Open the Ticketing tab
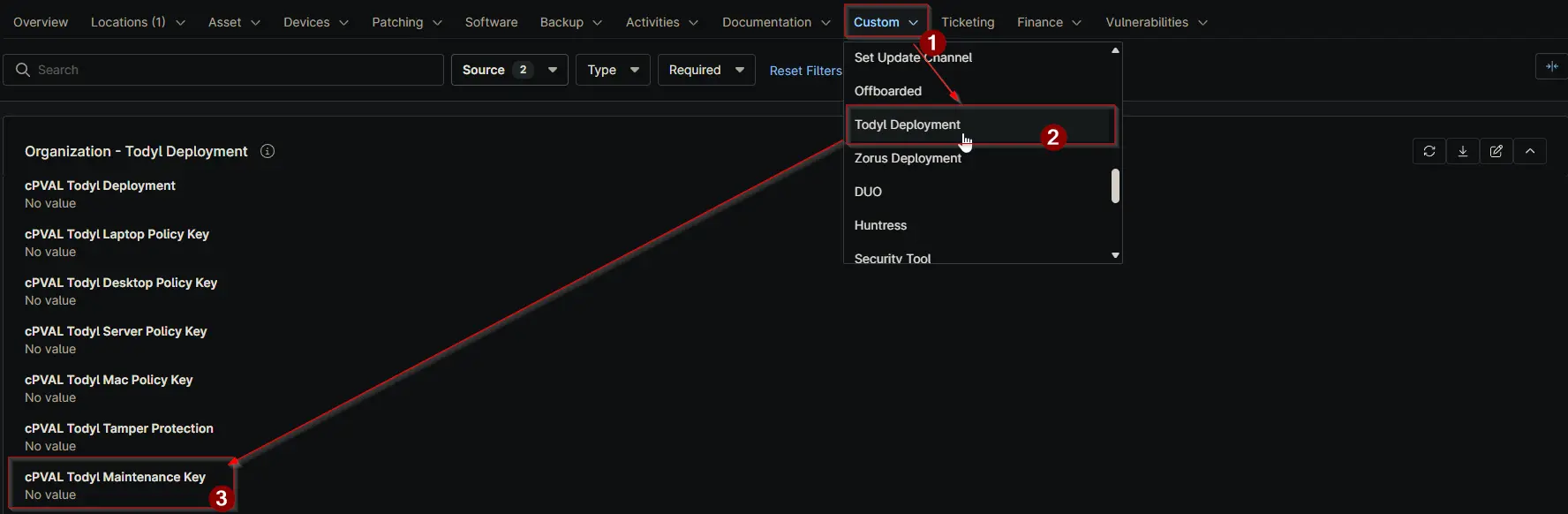This screenshot has width=1568, height=514. [x=968, y=22]
